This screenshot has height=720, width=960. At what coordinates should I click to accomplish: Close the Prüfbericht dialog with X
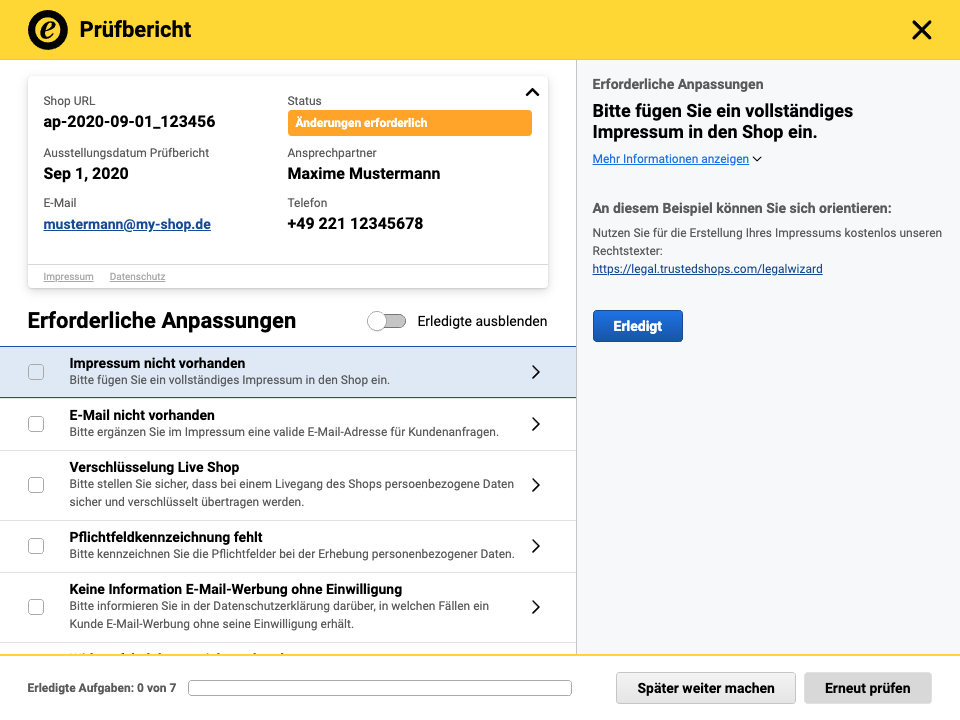tap(921, 29)
